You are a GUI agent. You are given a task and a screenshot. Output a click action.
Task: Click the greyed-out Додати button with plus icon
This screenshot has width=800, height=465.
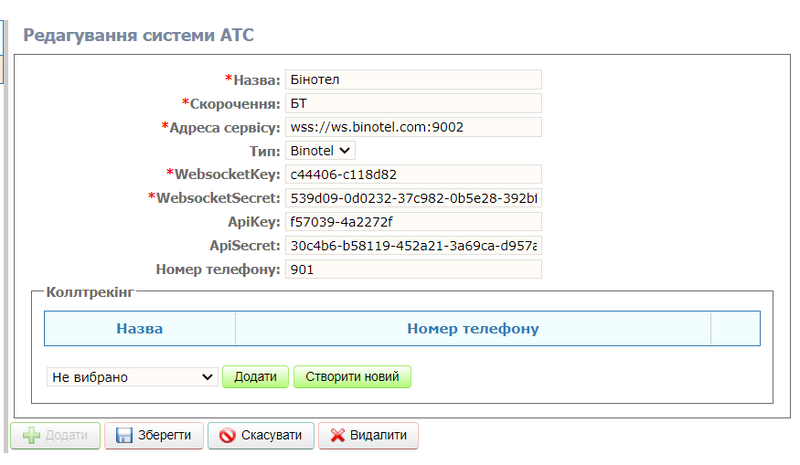pos(55,436)
